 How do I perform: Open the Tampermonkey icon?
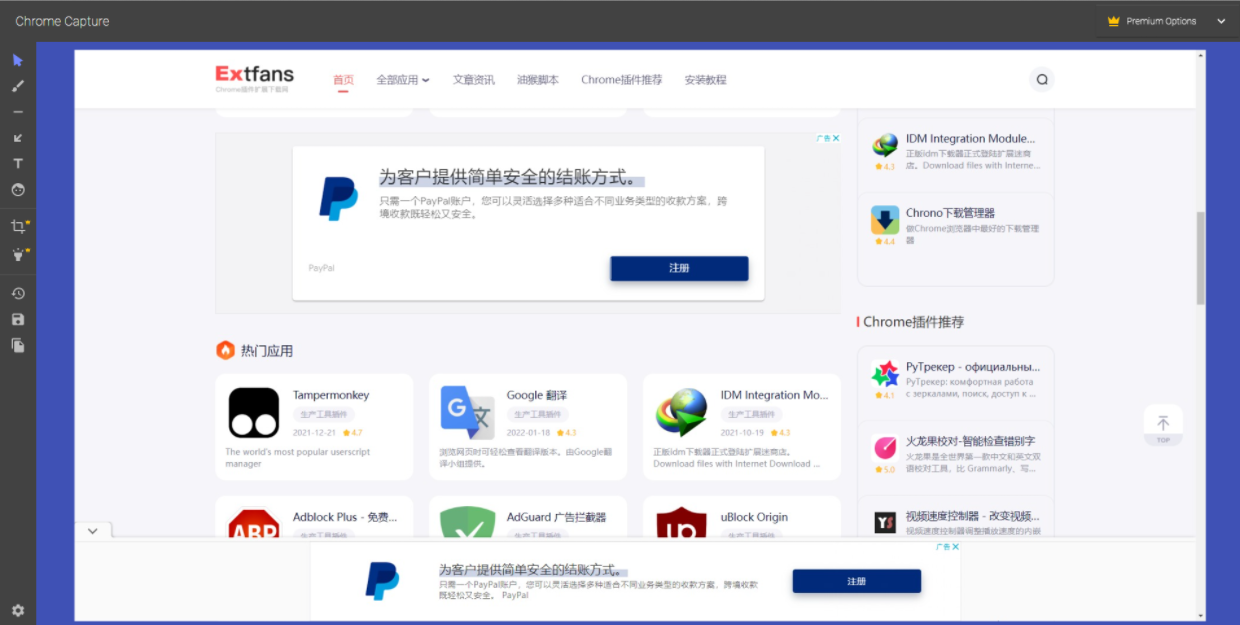[254, 413]
